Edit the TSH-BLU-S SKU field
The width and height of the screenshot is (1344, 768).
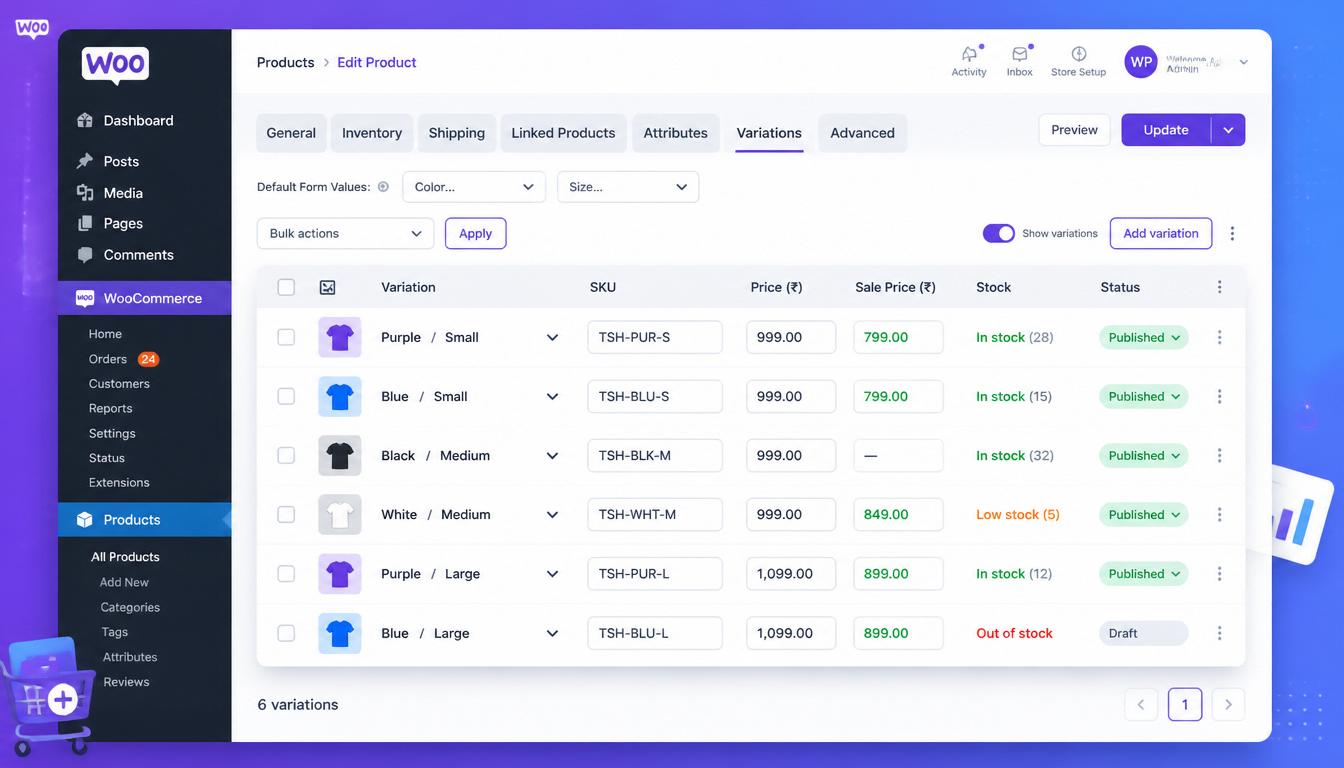(655, 396)
